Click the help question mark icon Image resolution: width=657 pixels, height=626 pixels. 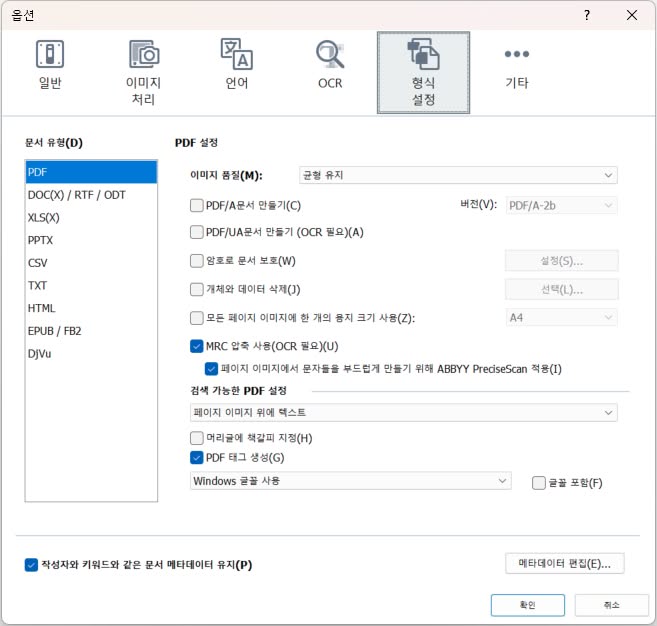coord(587,16)
